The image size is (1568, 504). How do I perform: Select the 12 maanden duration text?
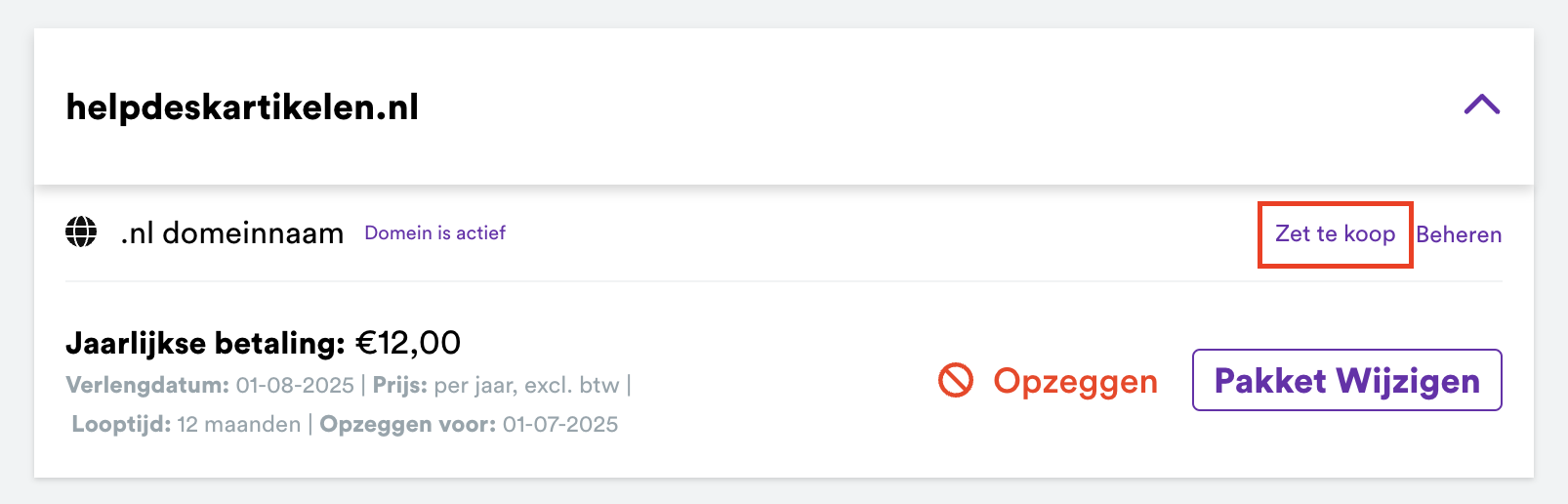point(239,424)
